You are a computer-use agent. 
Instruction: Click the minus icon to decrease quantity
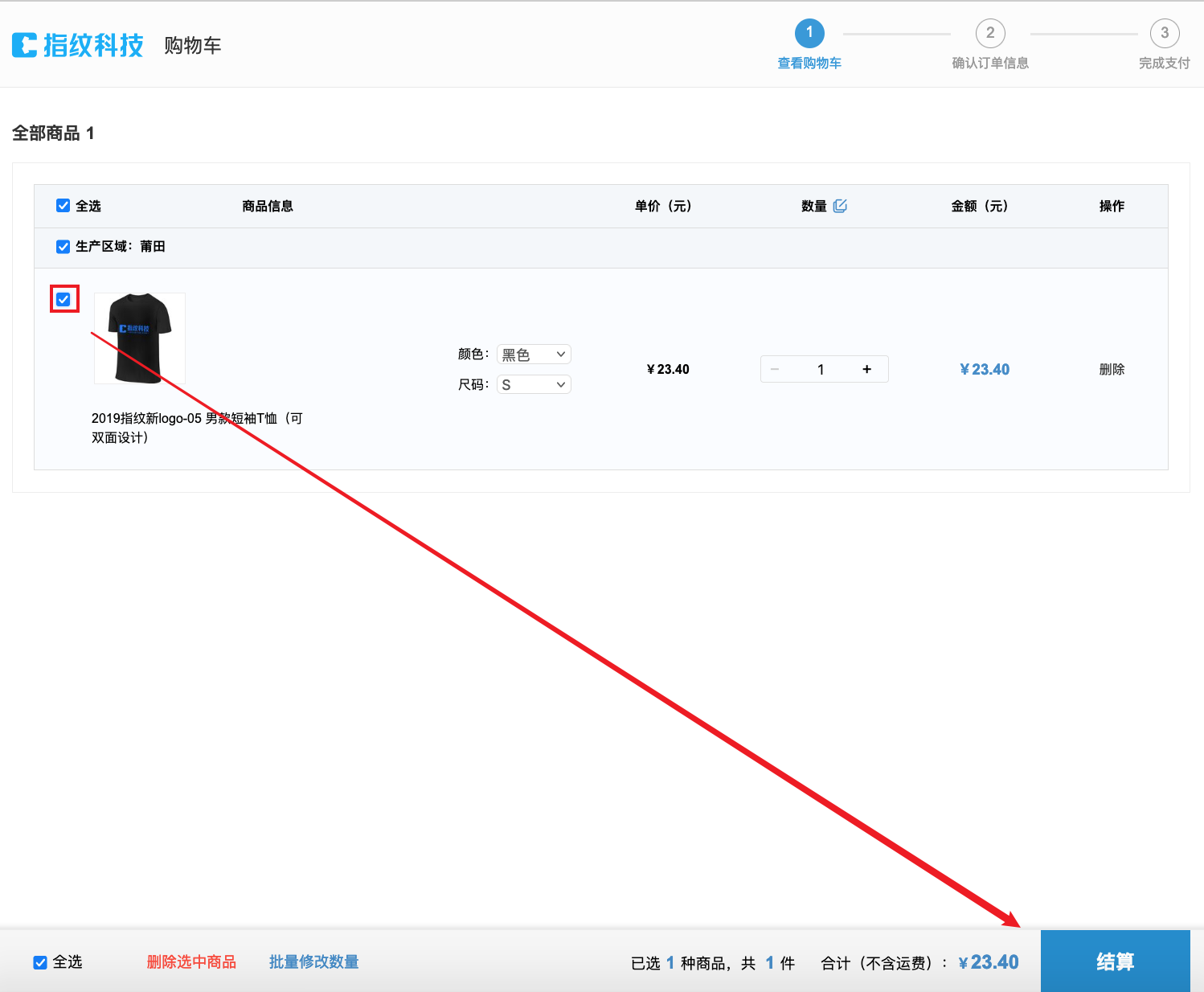[774, 369]
